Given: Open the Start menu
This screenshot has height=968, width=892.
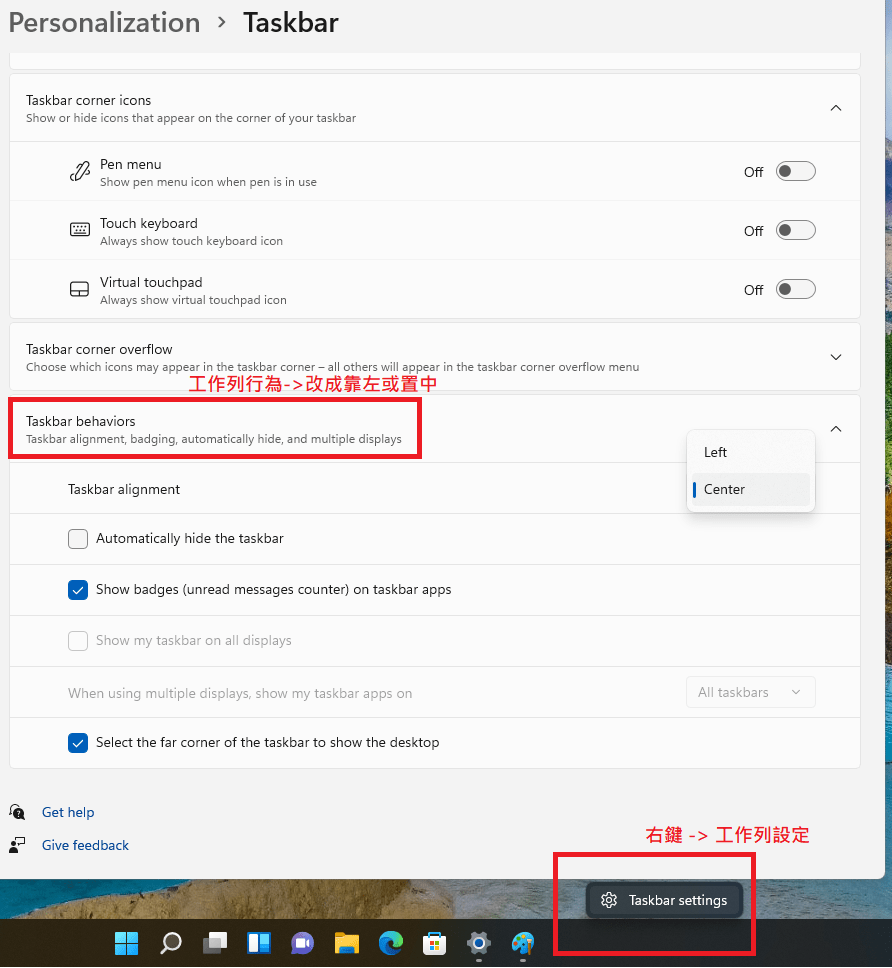Looking at the screenshot, I should [x=126, y=942].
